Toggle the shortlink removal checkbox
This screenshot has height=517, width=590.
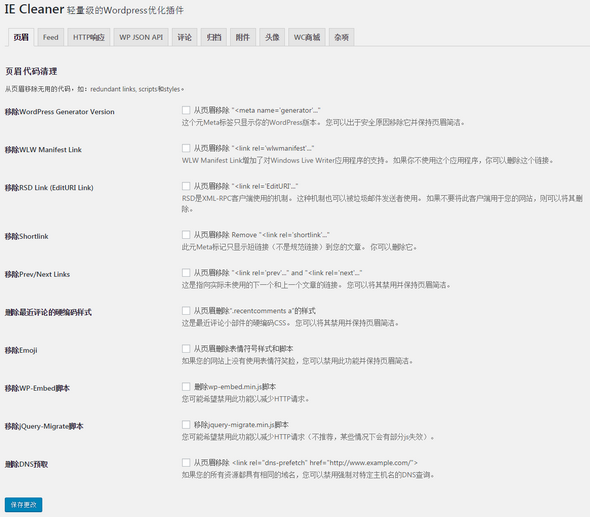pos(186,235)
